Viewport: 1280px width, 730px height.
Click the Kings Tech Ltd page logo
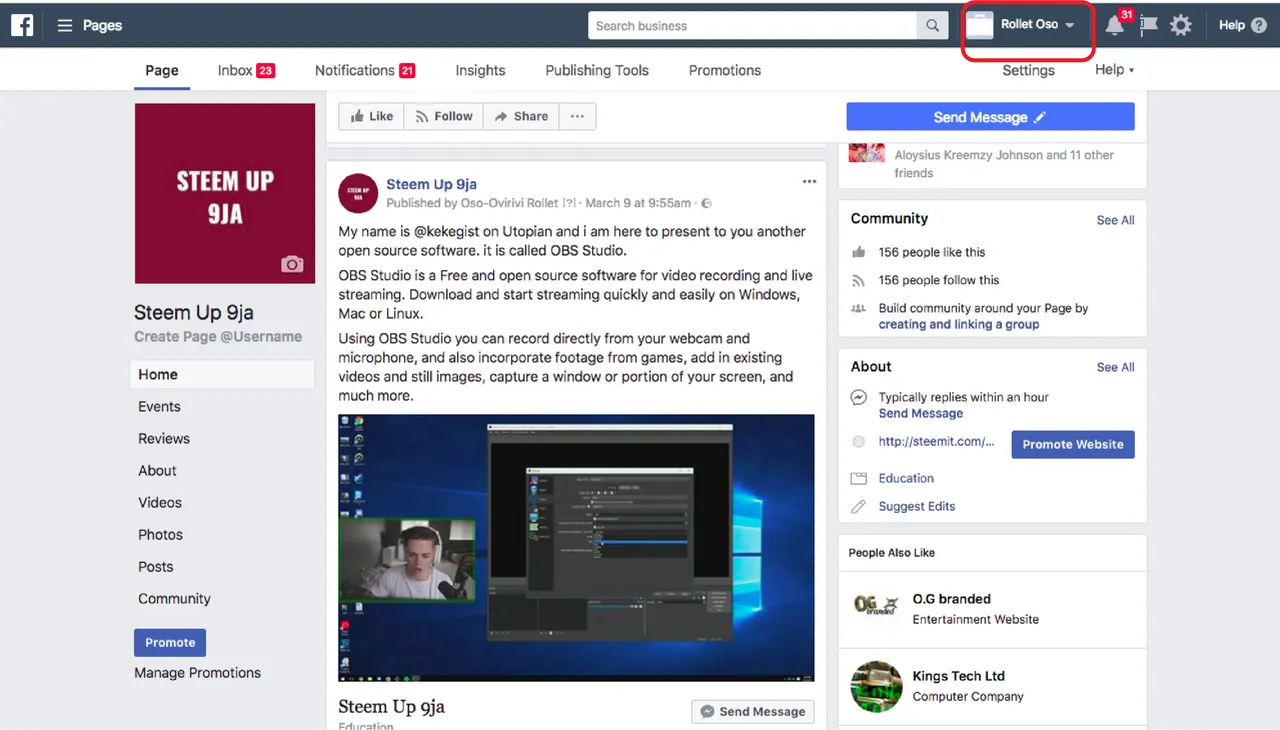(876, 686)
